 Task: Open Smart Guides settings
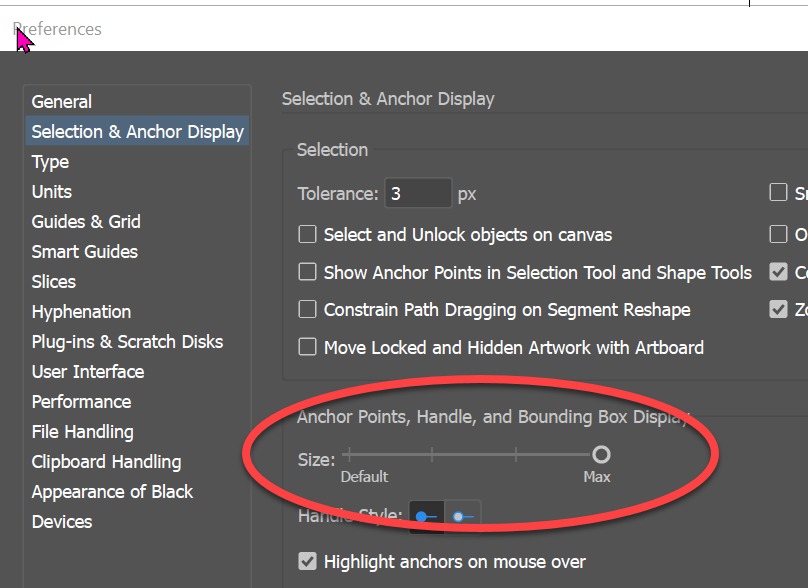coord(84,251)
